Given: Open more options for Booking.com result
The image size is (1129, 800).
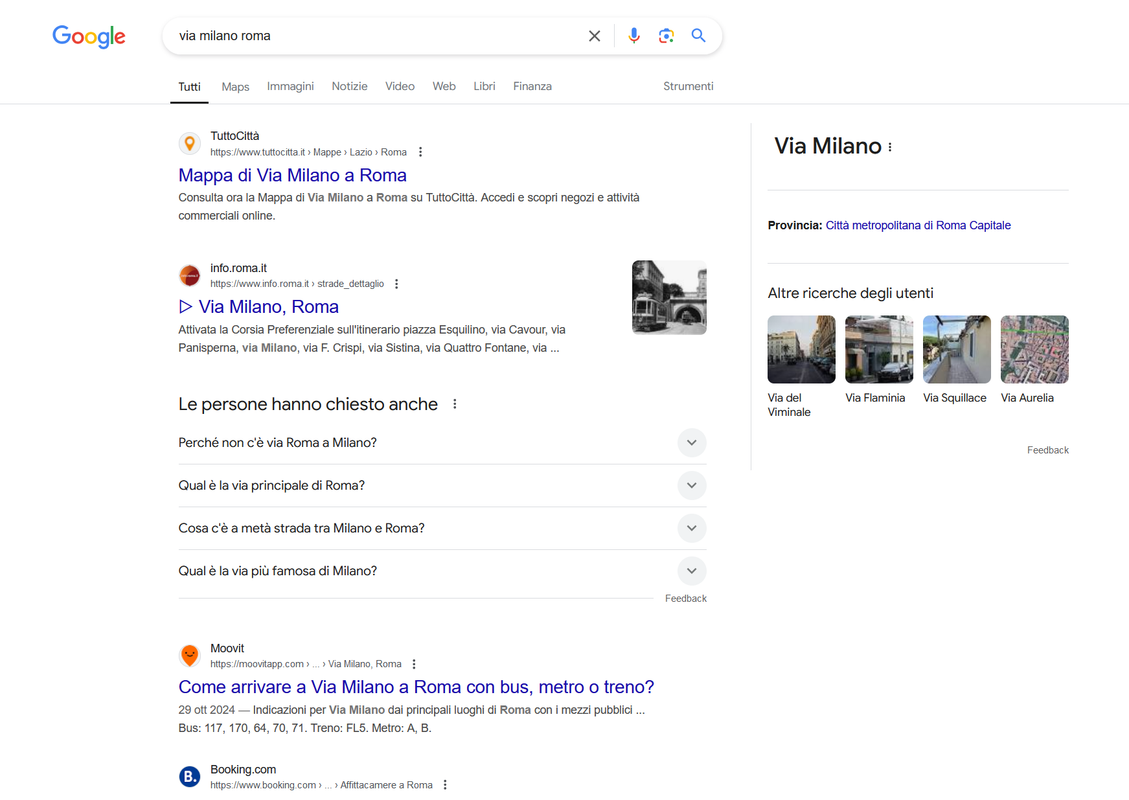Looking at the screenshot, I should (445, 785).
